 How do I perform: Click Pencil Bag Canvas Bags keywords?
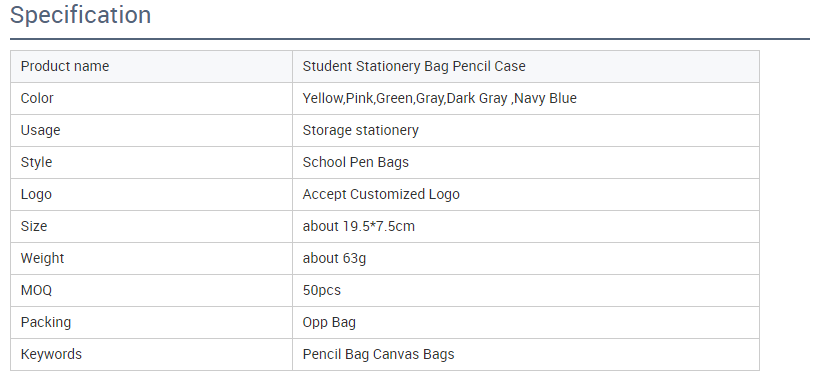[378, 354]
